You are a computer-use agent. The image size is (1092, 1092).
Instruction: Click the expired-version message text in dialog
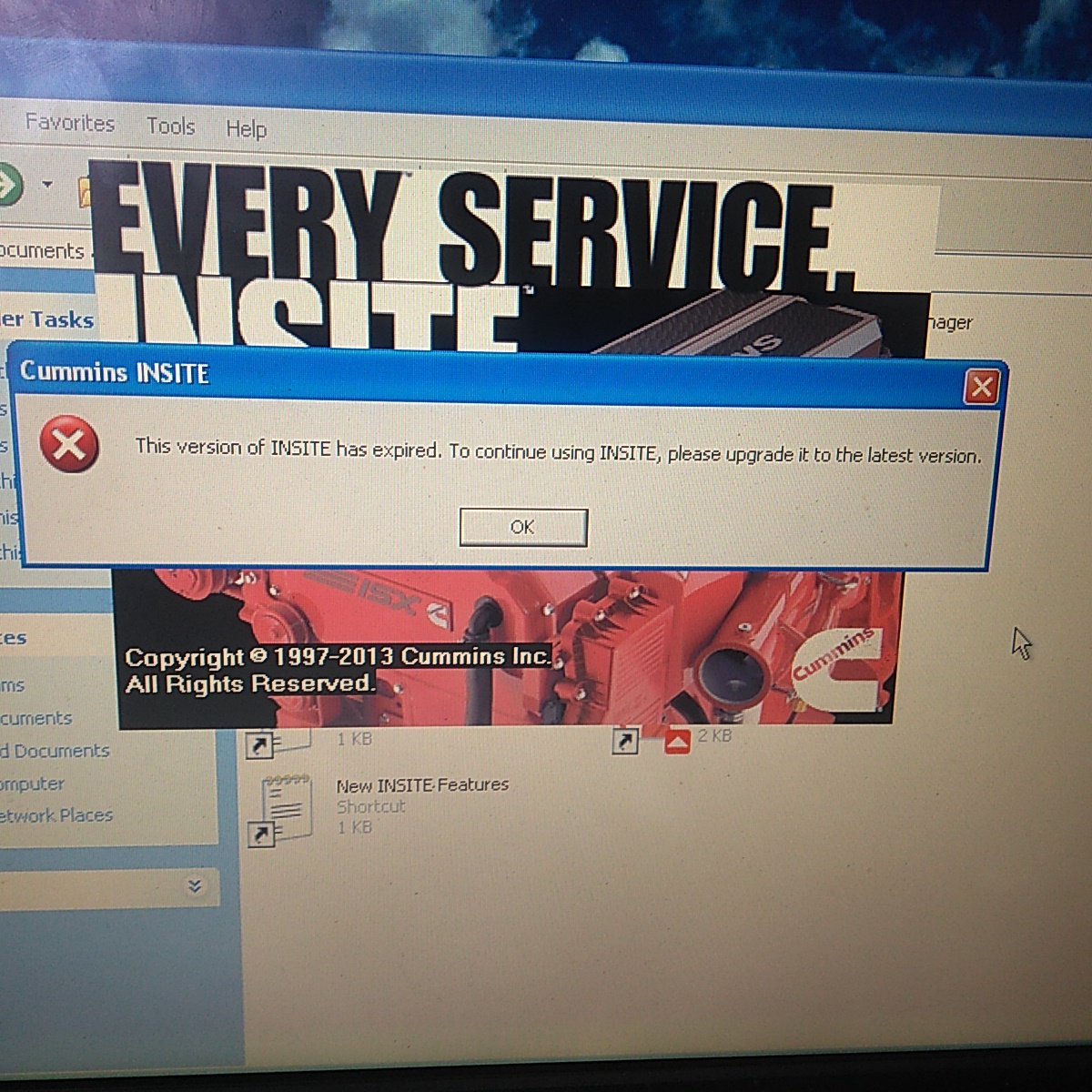(x=559, y=451)
